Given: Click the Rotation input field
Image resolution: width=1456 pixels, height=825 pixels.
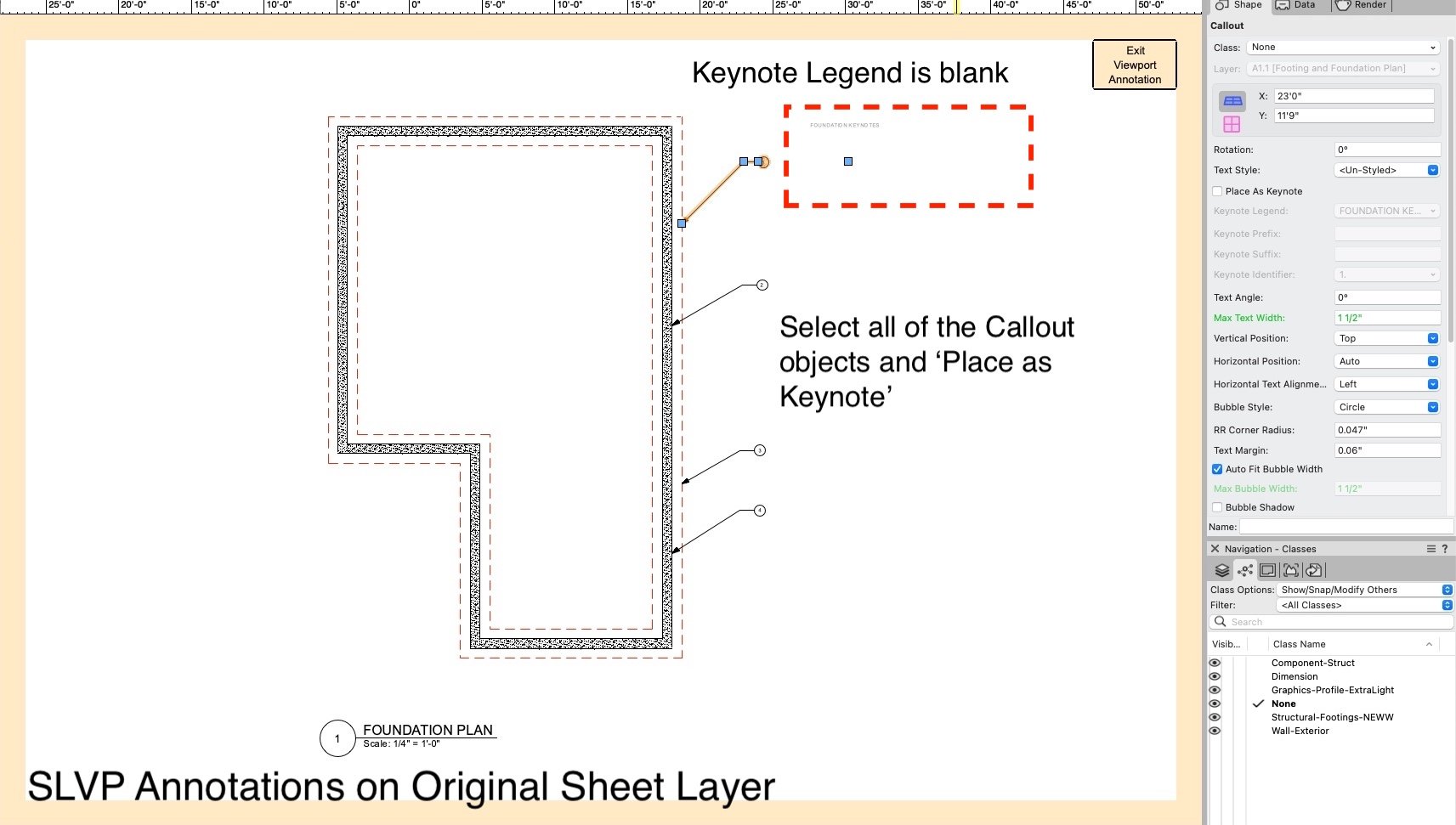Looking at the screenshot, I should click(1386, 150).
